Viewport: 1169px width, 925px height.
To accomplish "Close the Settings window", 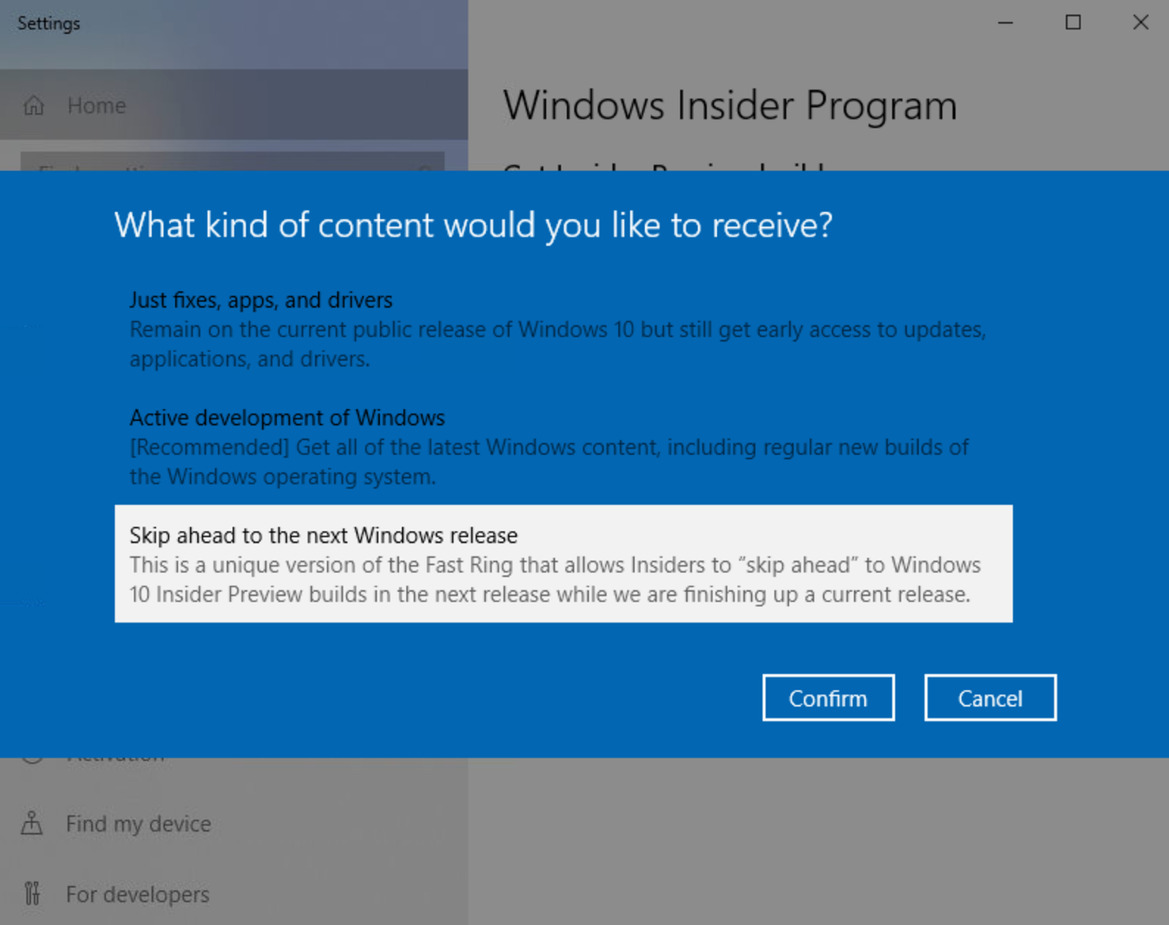I will [x=1140, y=23].
